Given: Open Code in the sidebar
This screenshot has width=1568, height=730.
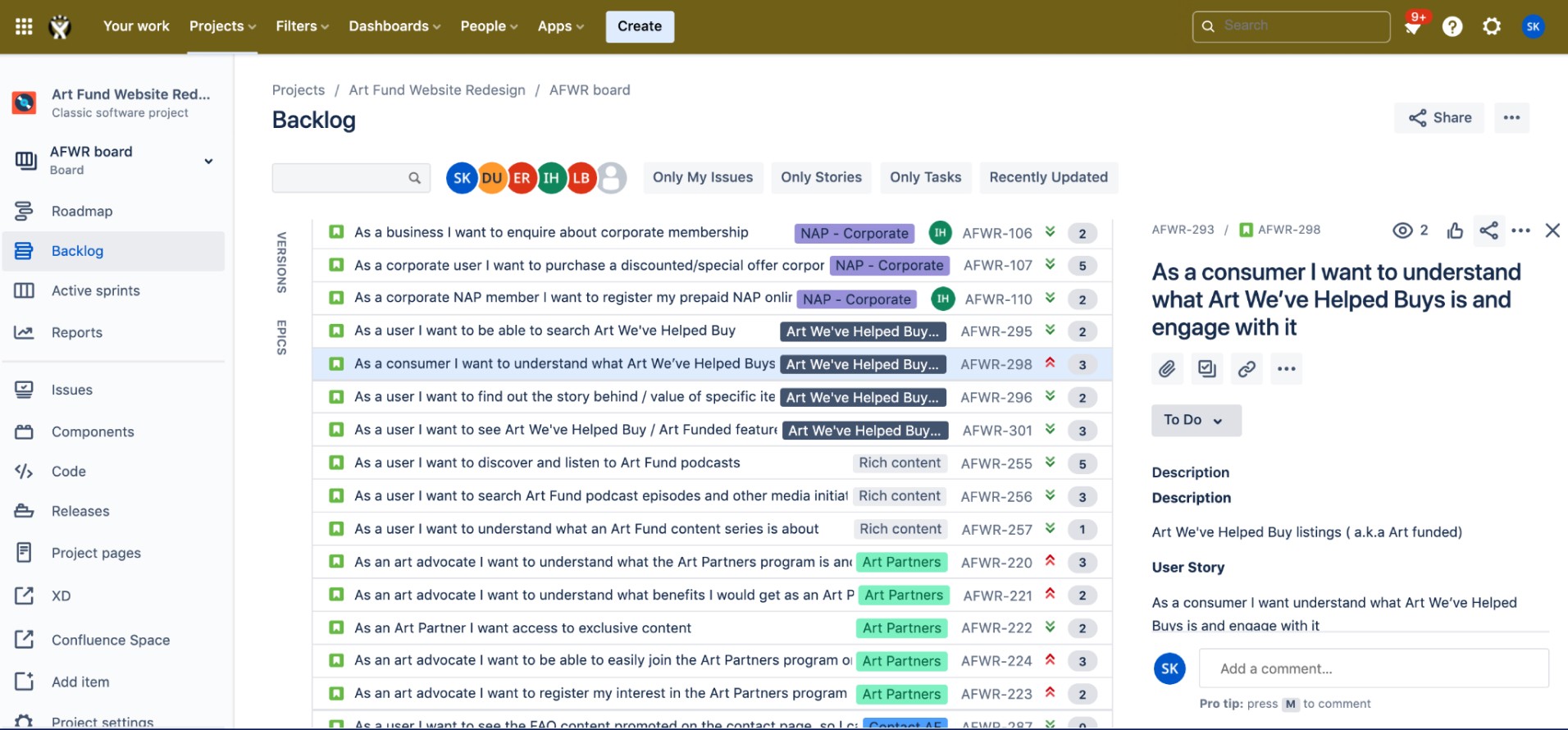Looking at the screenshot, I should pyautogui.click(x=113, y=472).
